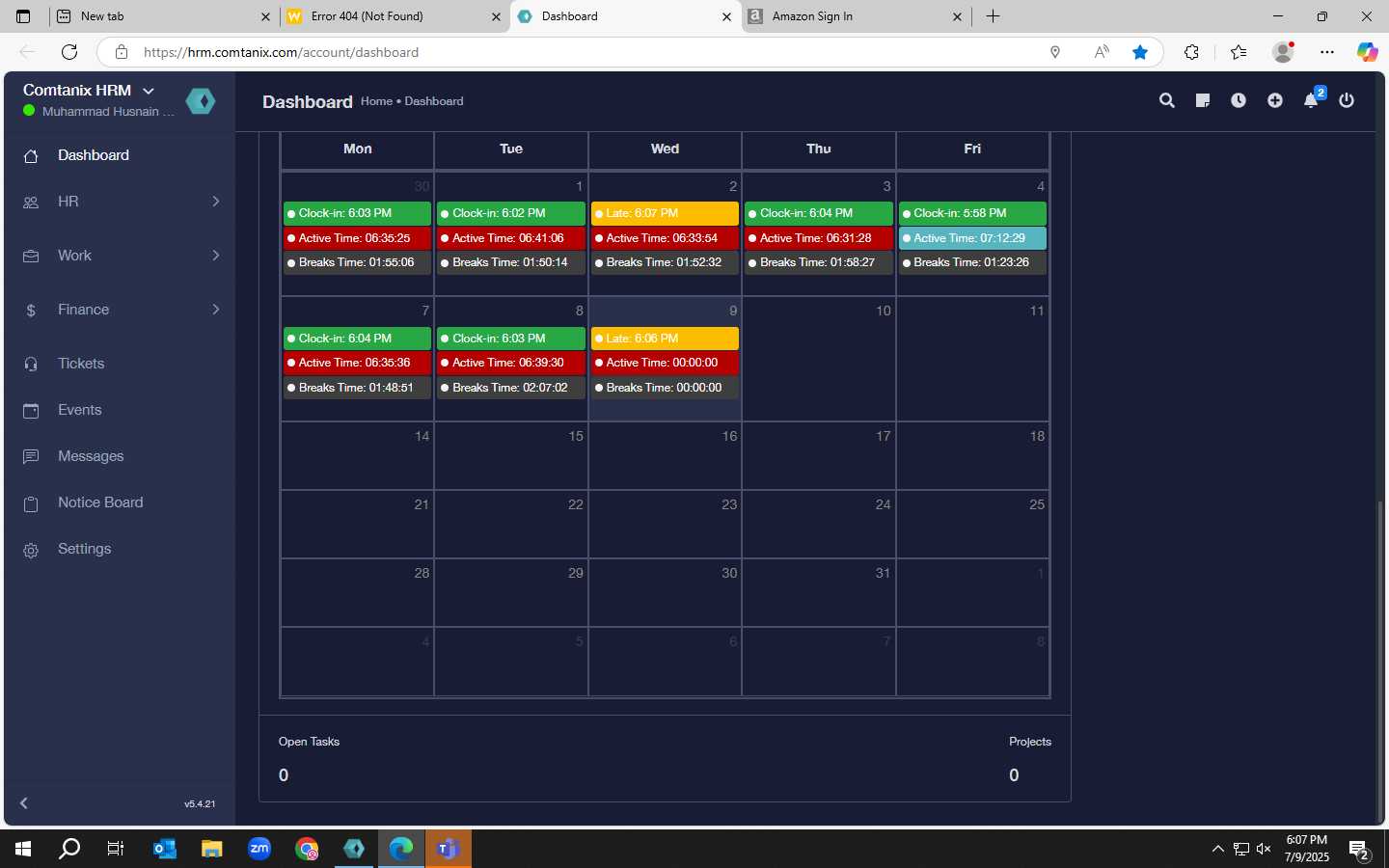Open Windows action center notifications
Viewport: 1389px width, 868px height.
pyautogui.click(x=1360, y=850)
